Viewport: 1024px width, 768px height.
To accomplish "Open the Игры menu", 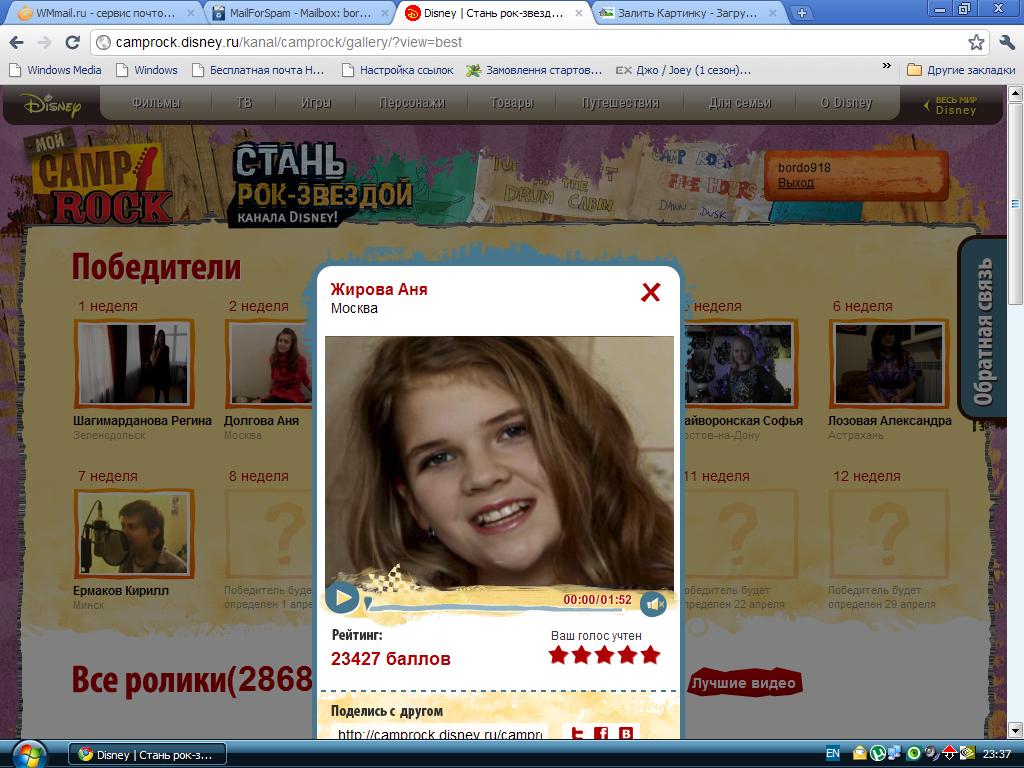I will pyautogui.click(x=316, y=103).
